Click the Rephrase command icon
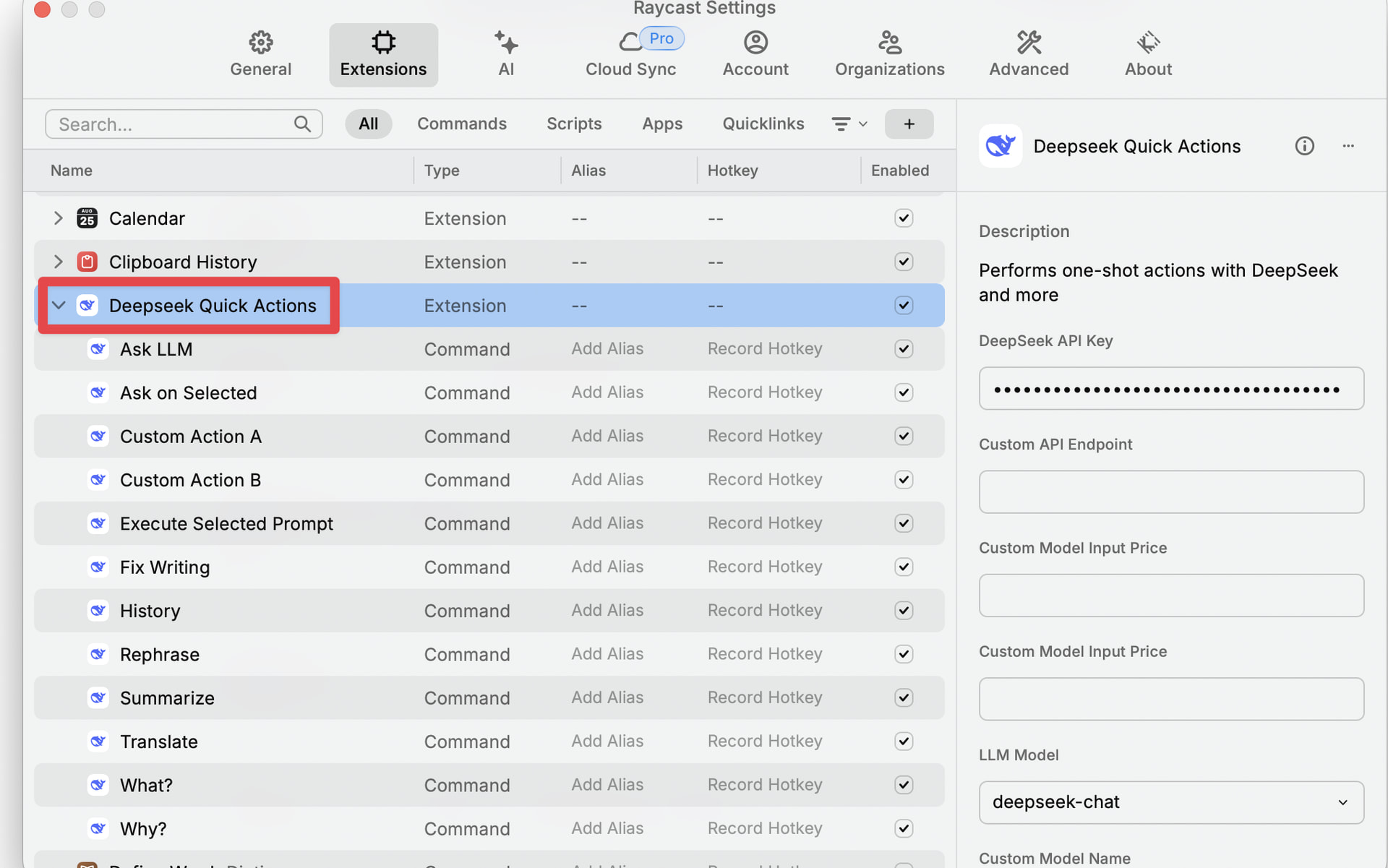Viewport: 1388px width, 868px height. tap(98, 654)
